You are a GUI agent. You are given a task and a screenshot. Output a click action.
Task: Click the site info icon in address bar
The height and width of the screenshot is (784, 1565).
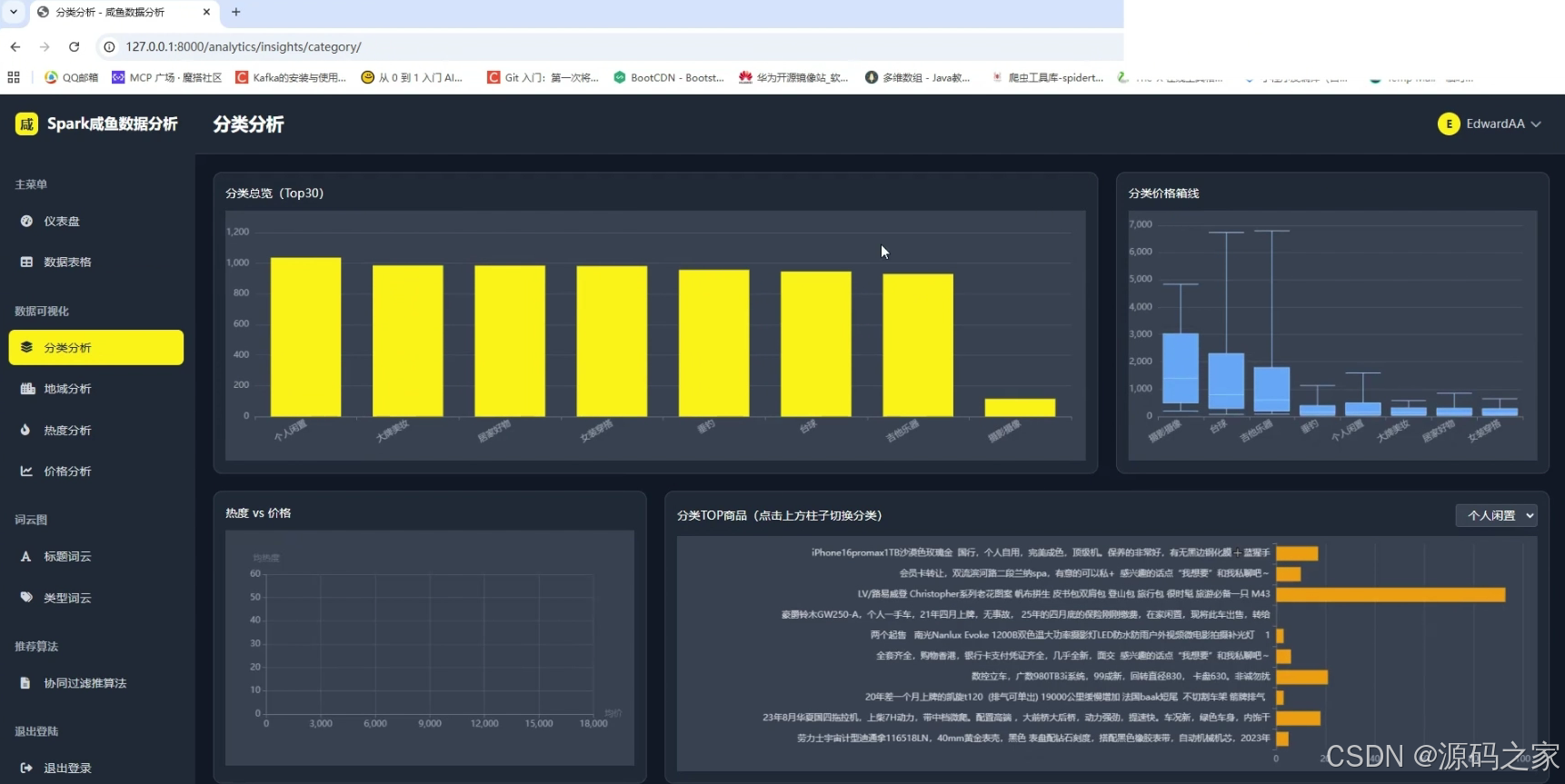click(109, 46)
